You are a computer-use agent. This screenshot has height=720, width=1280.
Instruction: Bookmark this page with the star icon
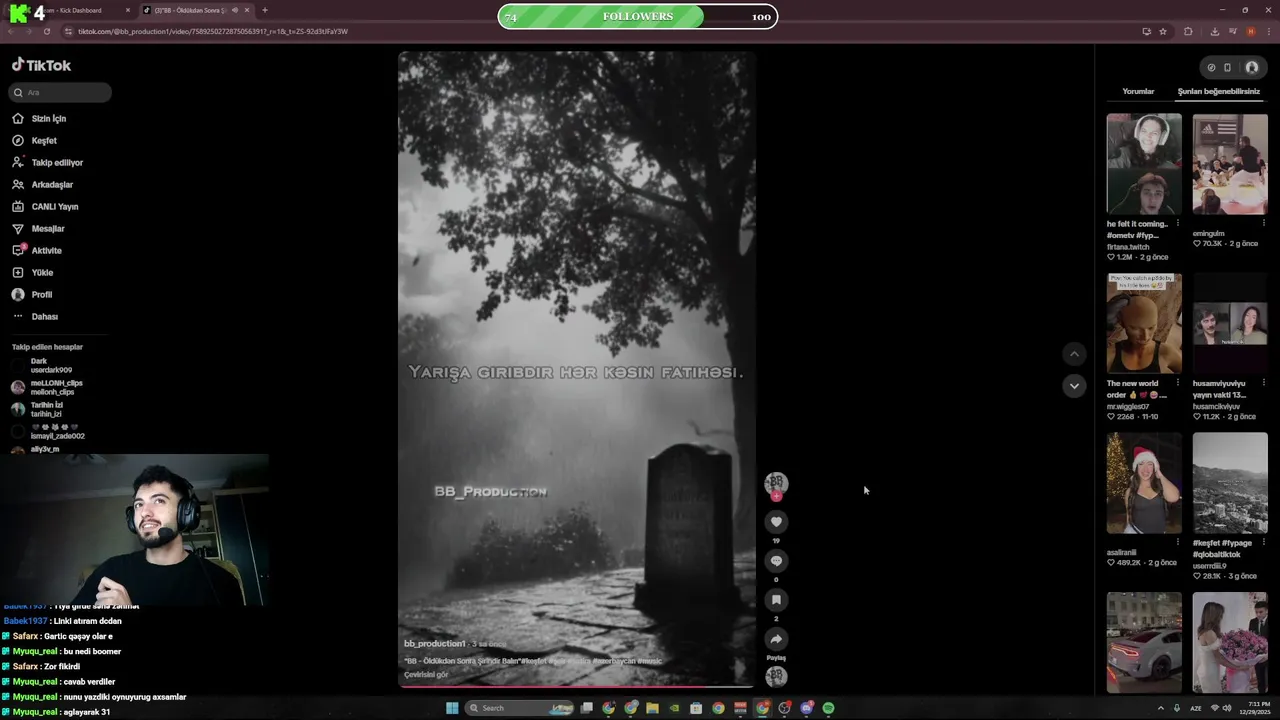point(1163,31)
